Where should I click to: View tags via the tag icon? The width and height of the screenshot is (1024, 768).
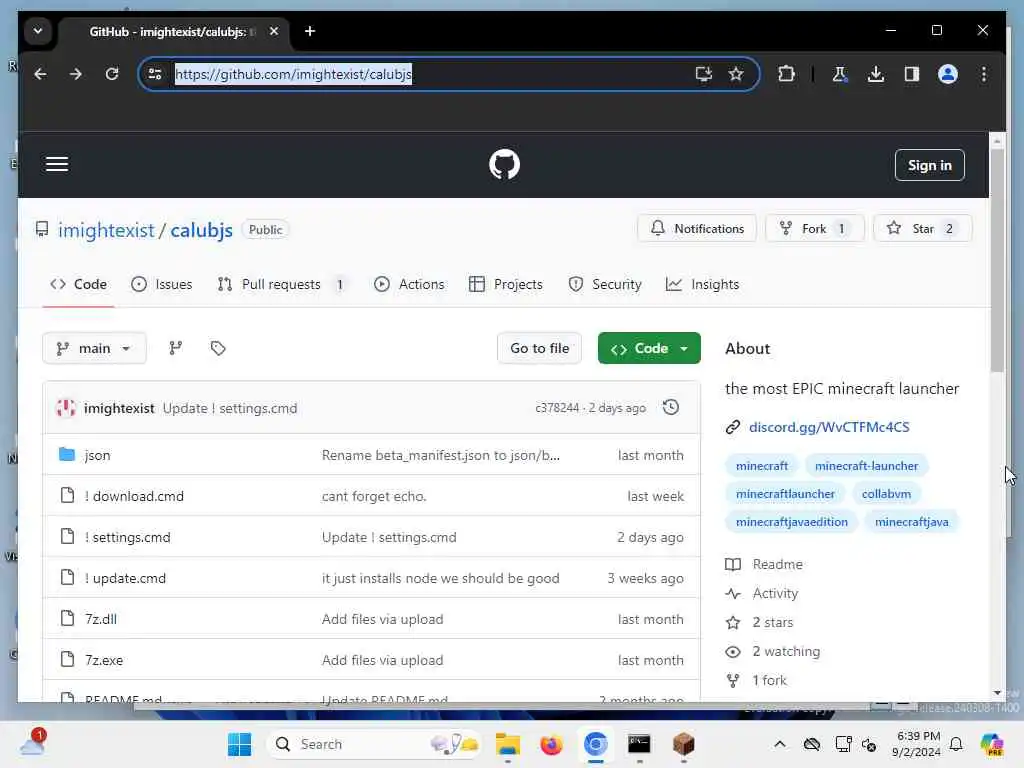[x=218, y=348]
